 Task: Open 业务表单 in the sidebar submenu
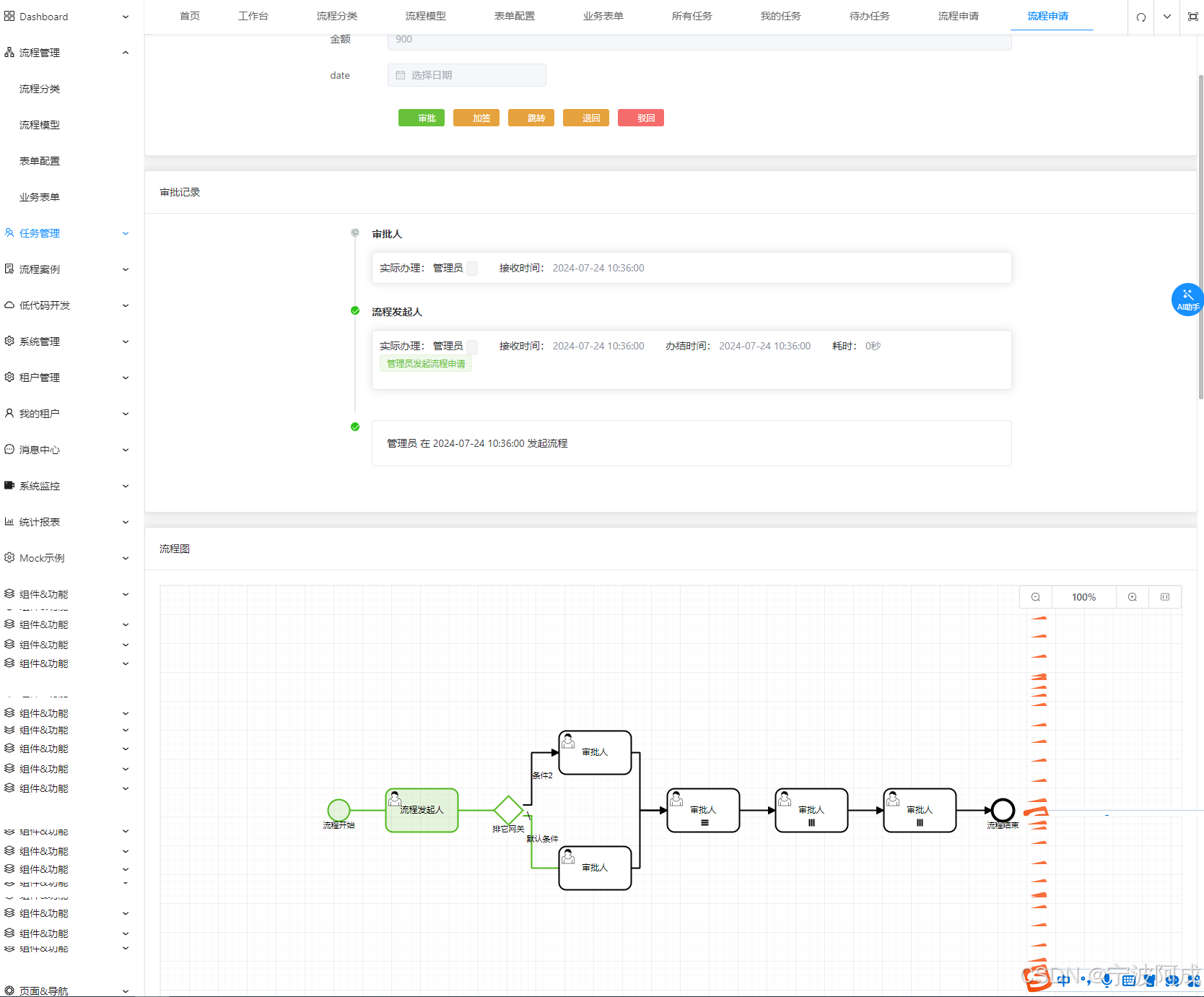tap(40, 197)
